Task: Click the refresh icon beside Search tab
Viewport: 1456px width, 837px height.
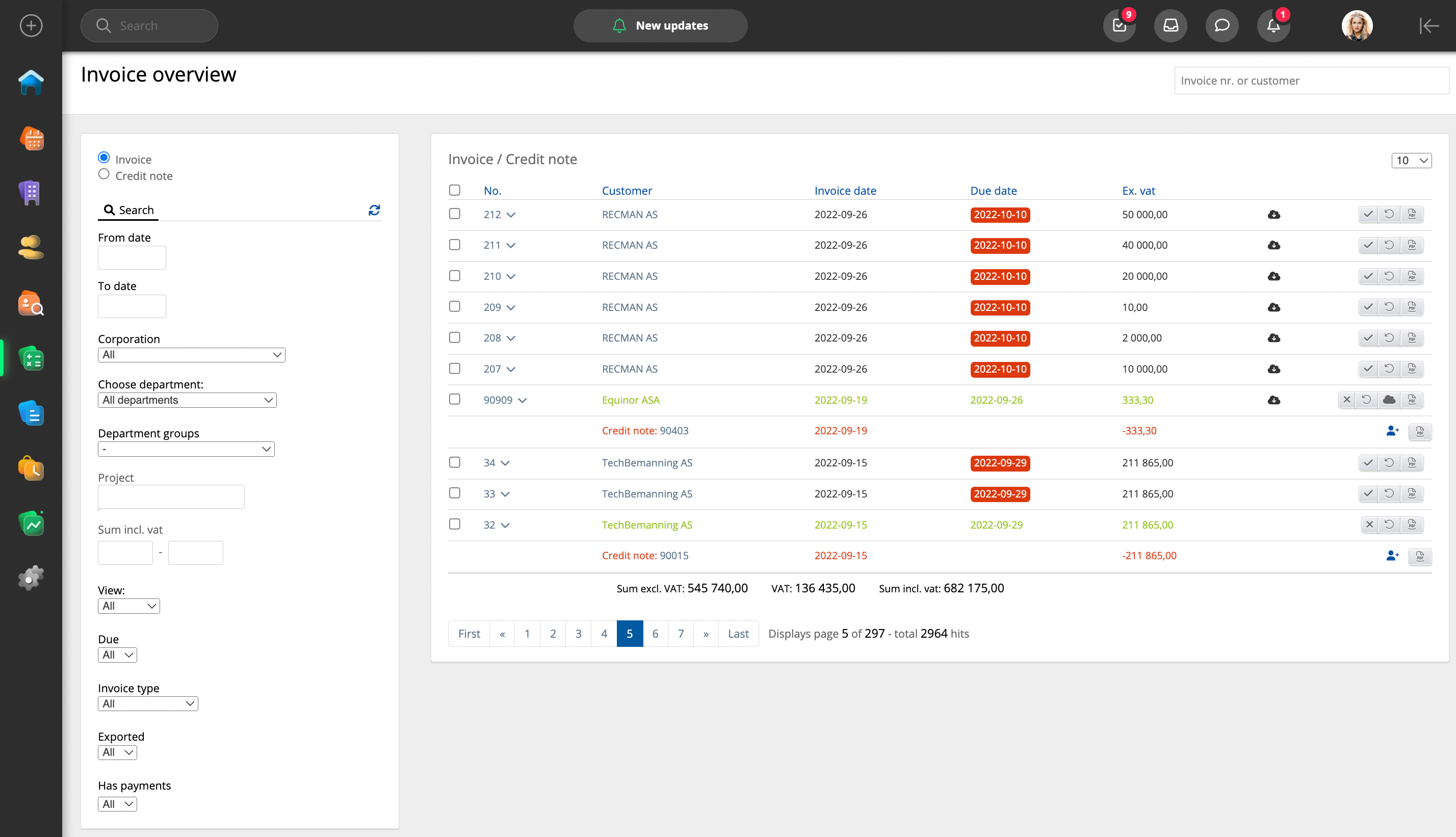Action: 374,211
